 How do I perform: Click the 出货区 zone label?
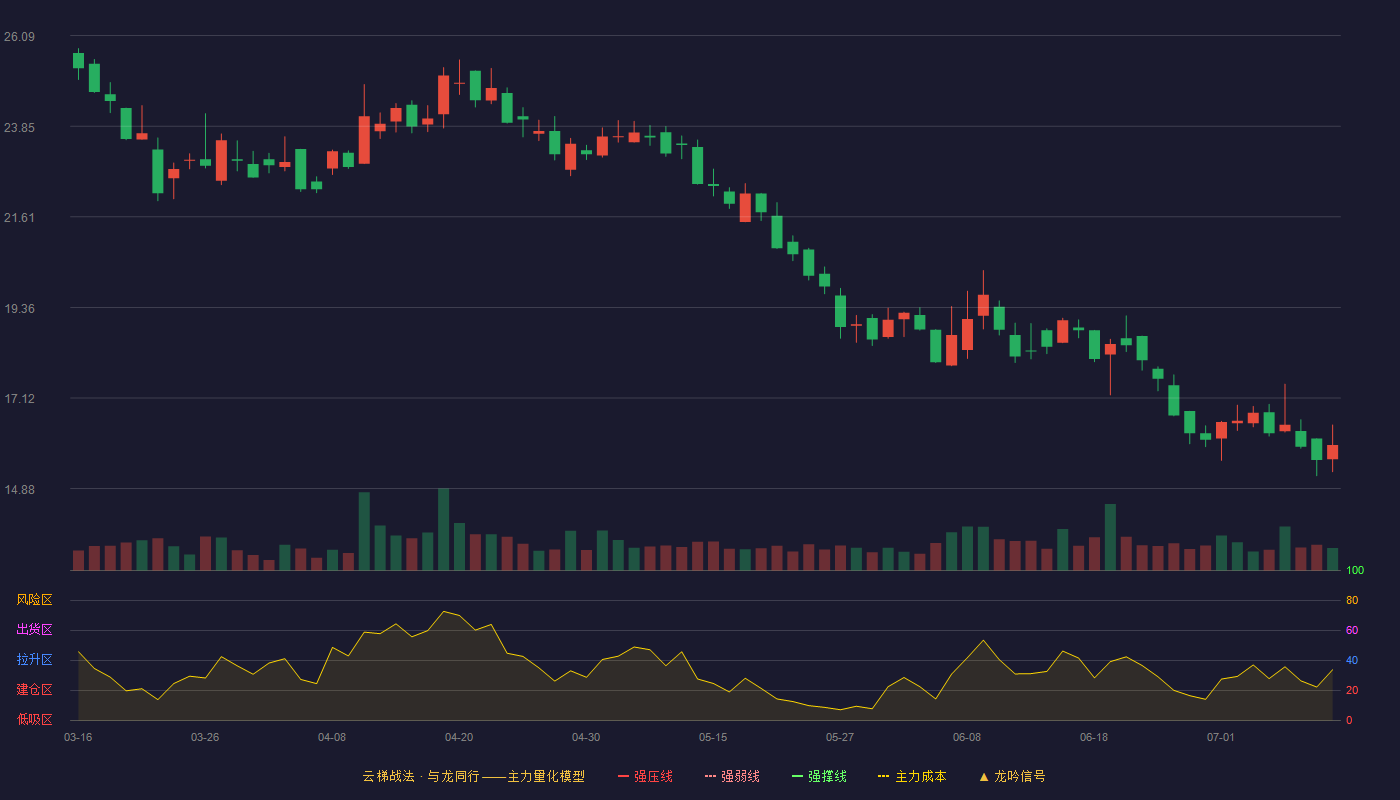(x=34, y=630)
